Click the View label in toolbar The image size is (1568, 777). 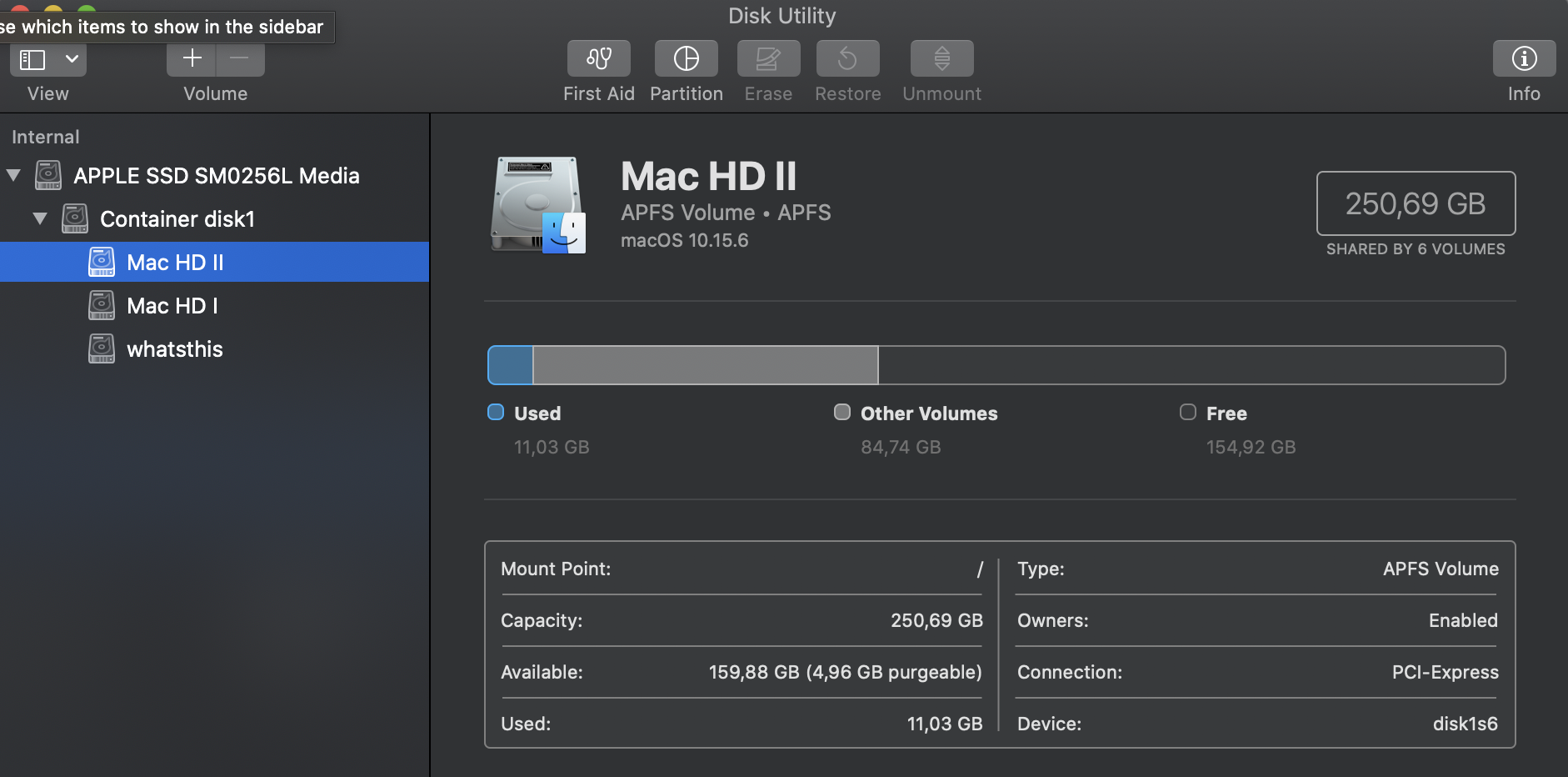47,93
